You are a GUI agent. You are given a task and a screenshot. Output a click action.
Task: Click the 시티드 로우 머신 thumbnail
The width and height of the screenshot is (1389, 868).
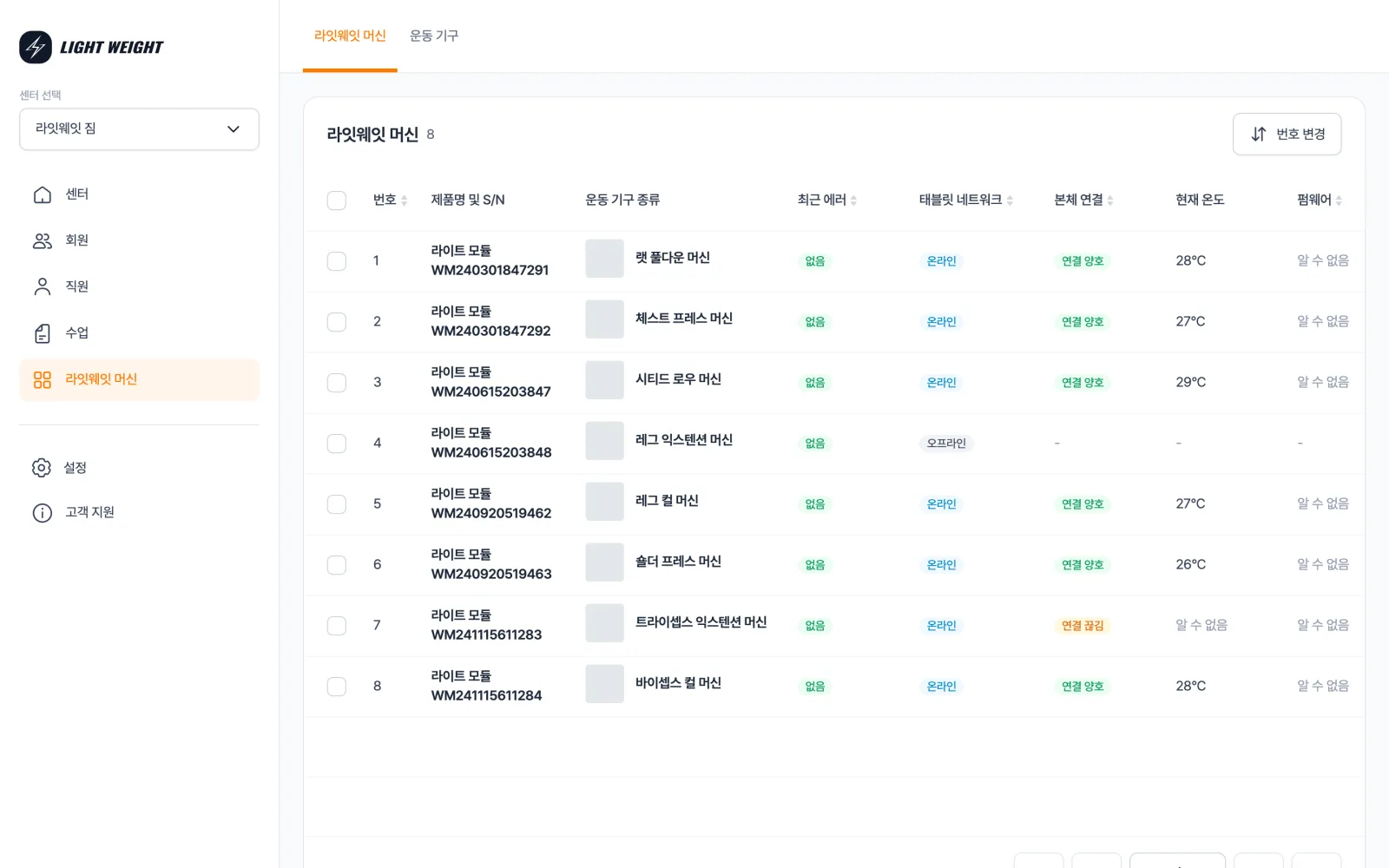[604, 380]
